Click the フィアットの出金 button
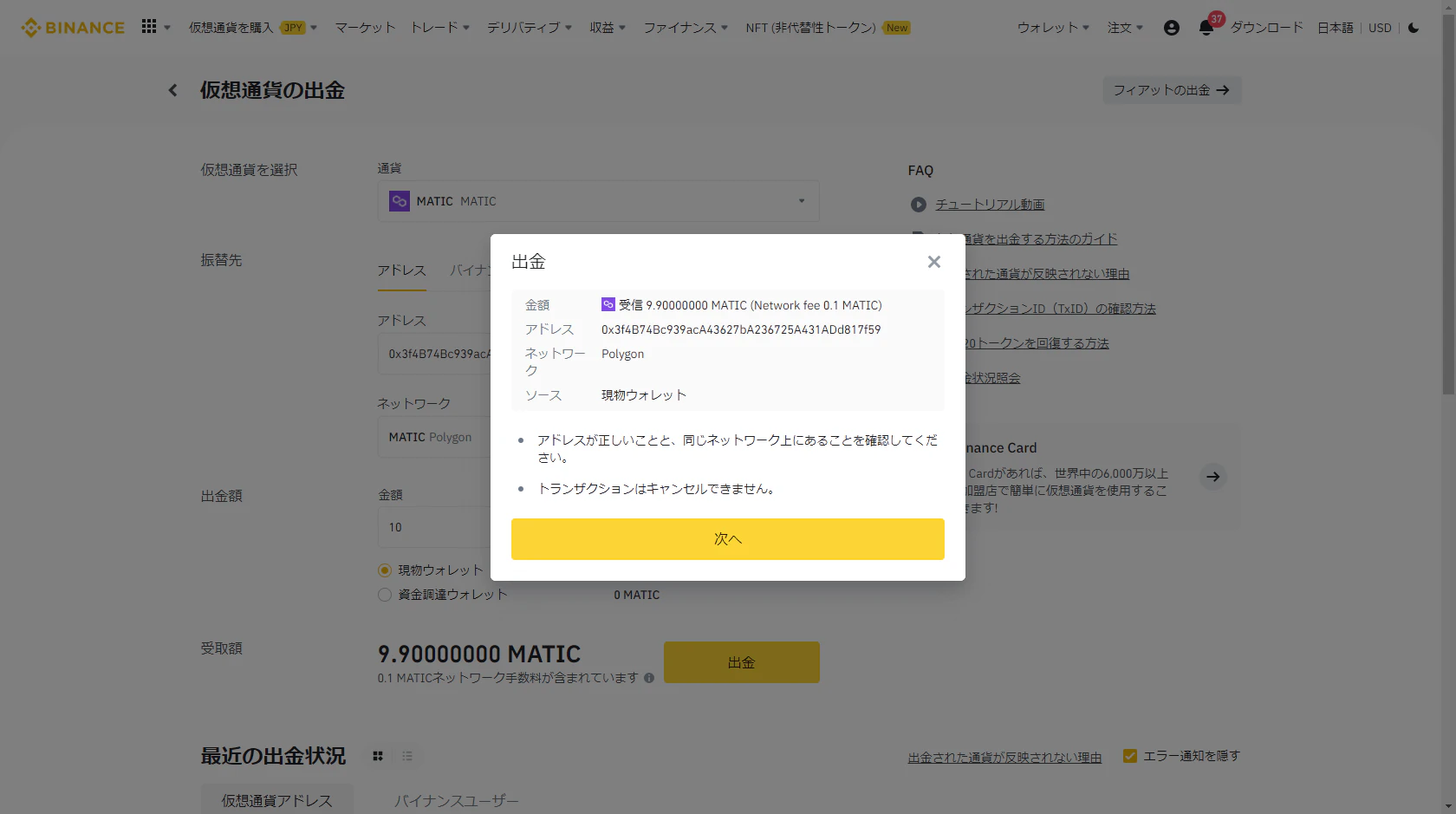The width and height of the screenshot is (1456, 814). coord(1172,90)
